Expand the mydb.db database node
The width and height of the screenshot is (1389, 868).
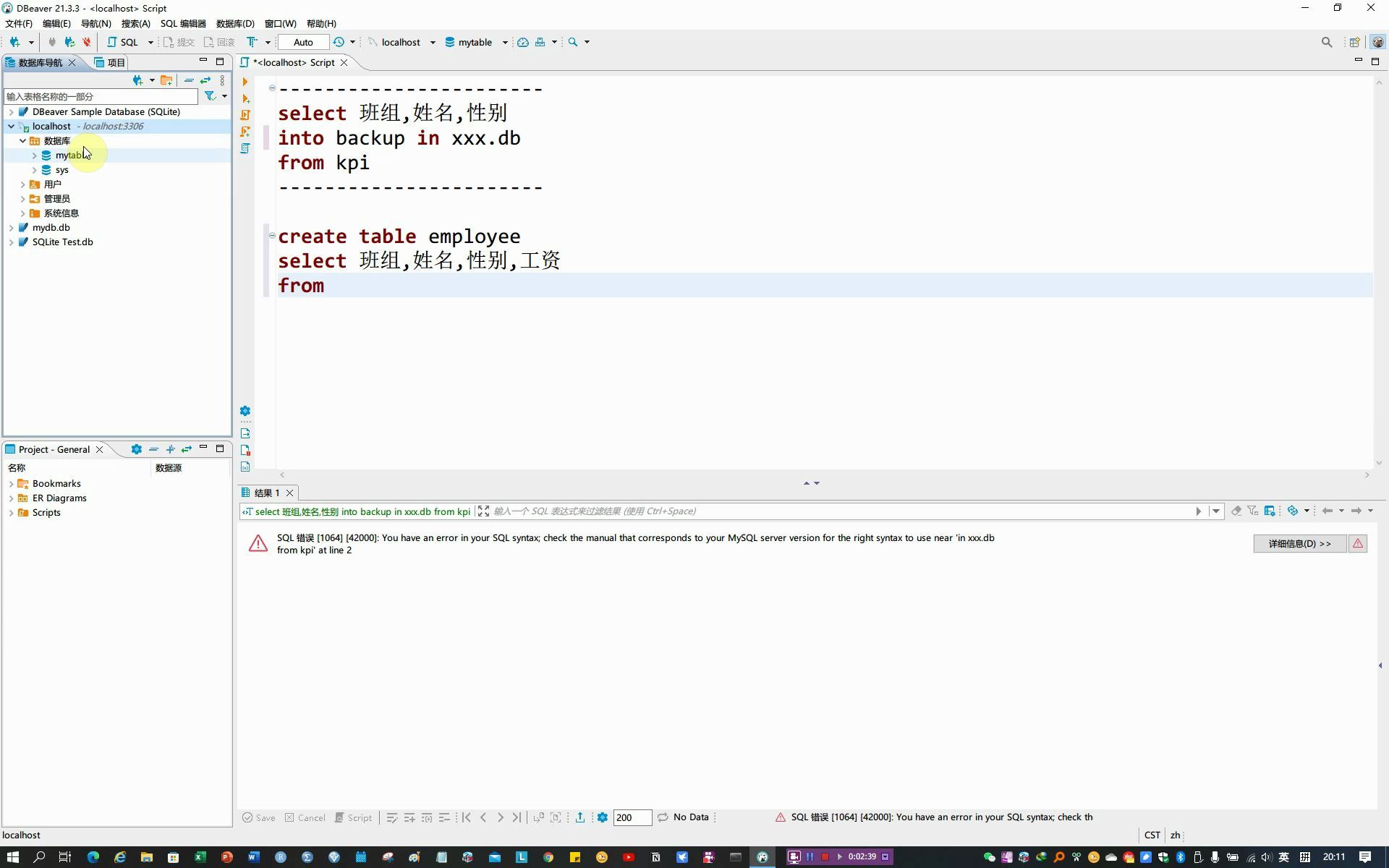[x=11, y=227]
